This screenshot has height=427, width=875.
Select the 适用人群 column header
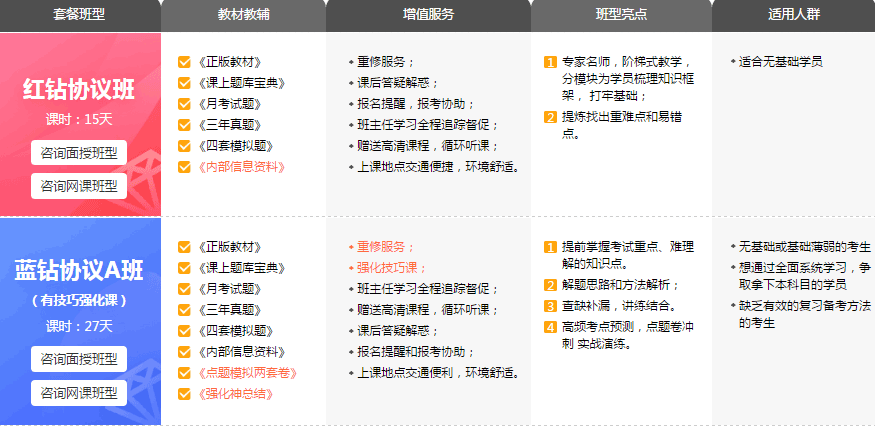point(793,15)
